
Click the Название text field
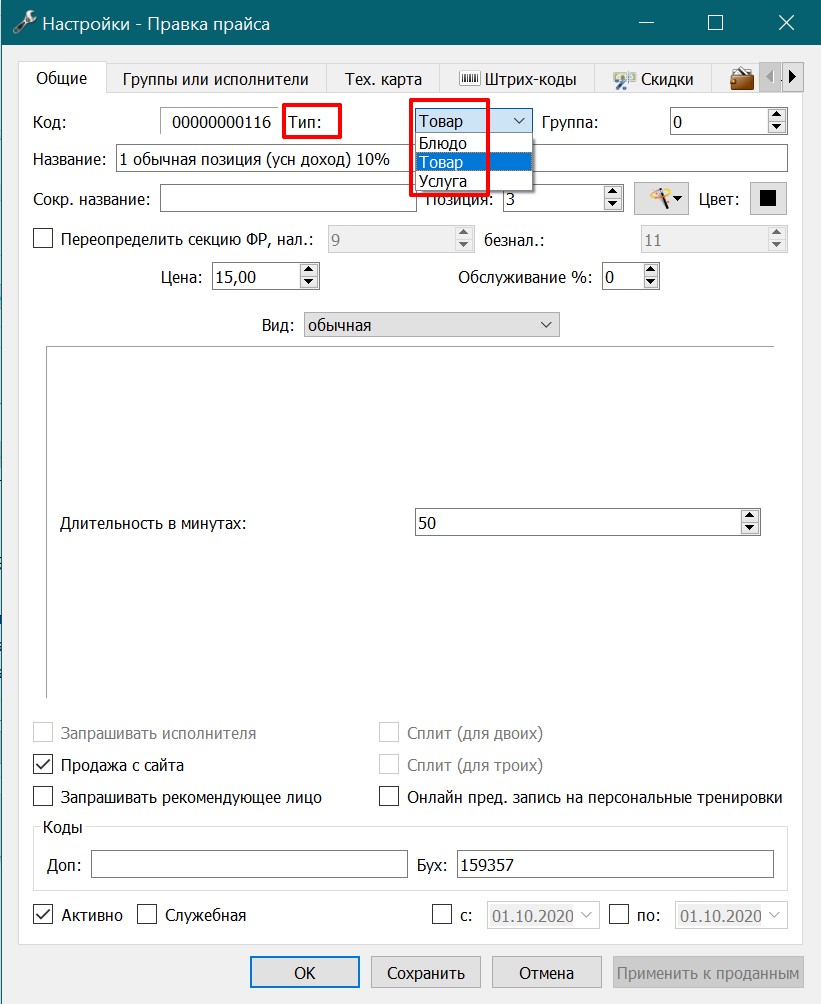click(x=451, y=158)
